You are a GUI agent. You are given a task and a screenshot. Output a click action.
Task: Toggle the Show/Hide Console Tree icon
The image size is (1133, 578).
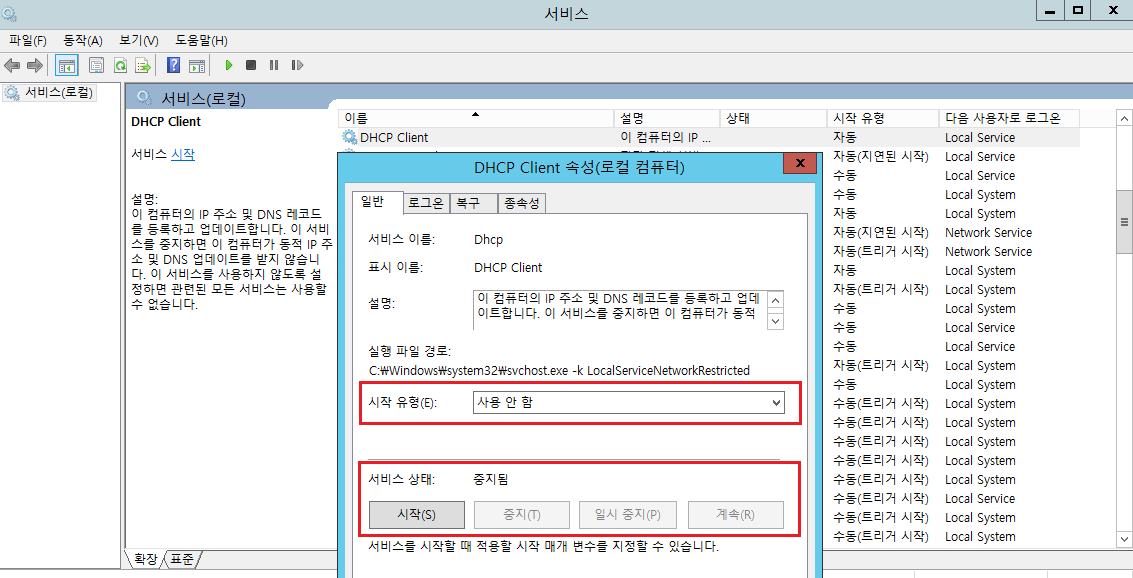tap(67, 66)
